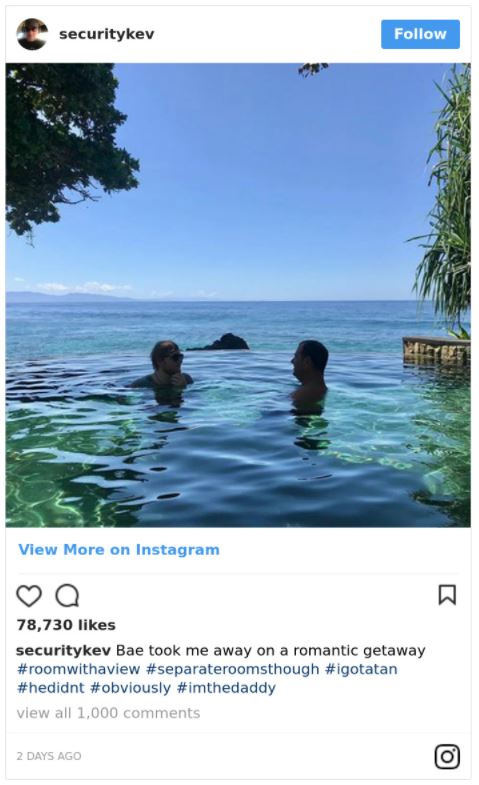Open the View More on Instagram link

coord(119,550)
